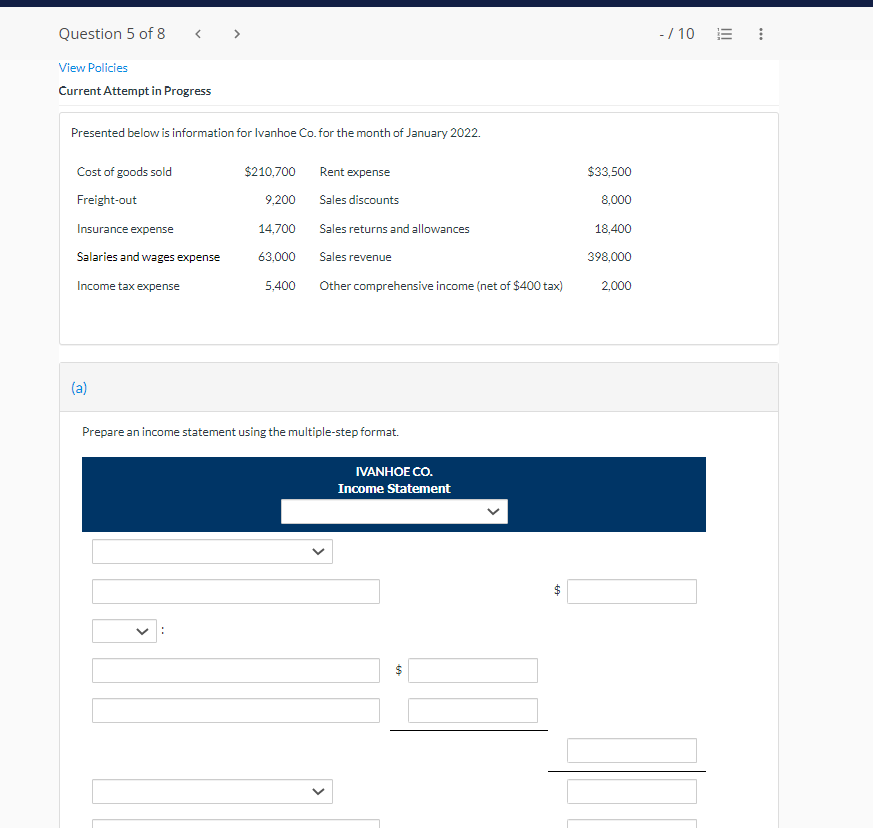
Task: Click the Question 5 of 8 title
Action: pos(112,34)
